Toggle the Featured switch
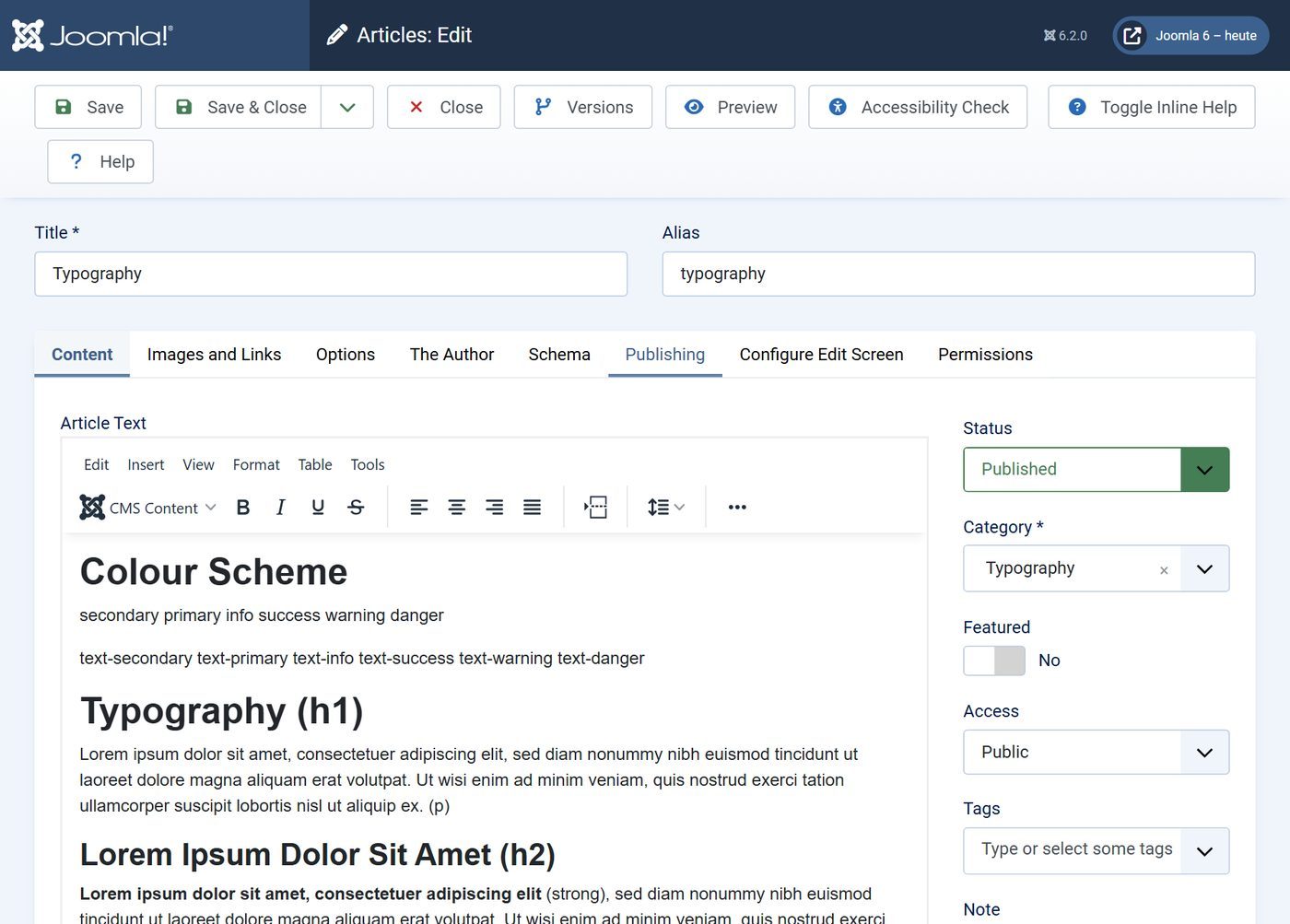This screenshot has width=1290, height=924. point(994,661)
